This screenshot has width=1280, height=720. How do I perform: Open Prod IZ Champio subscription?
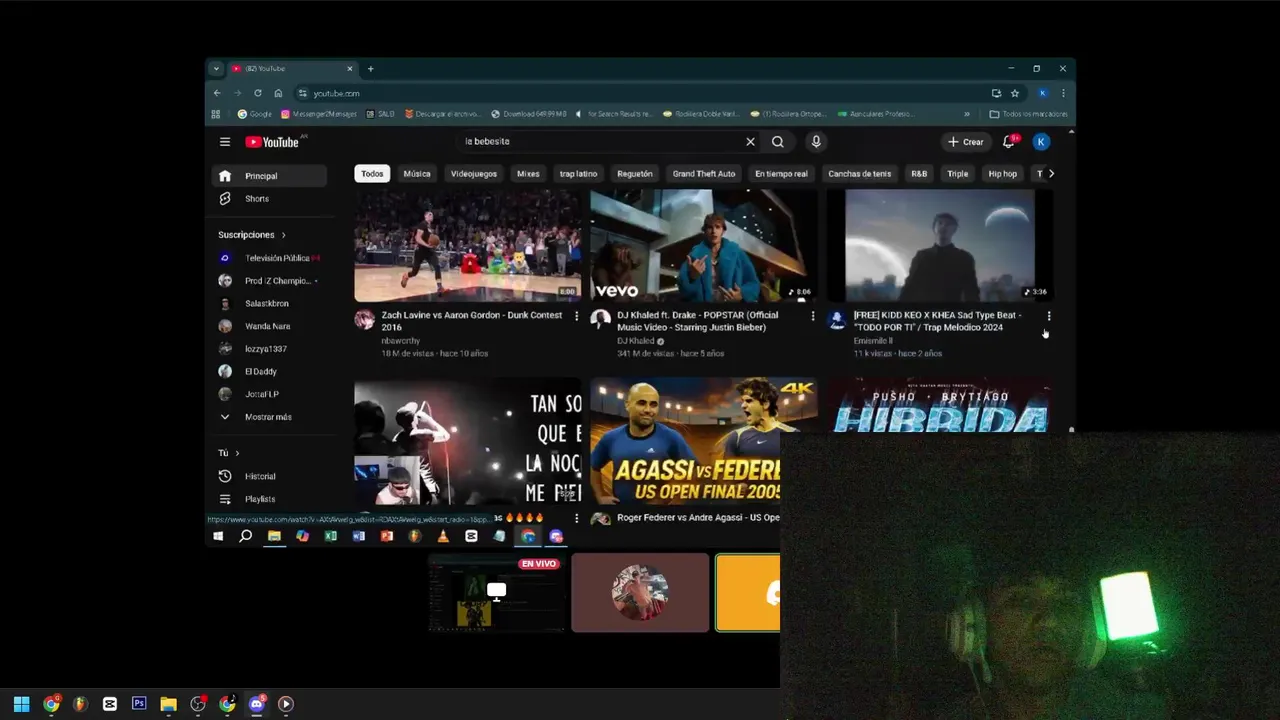(x=269, y=281)
